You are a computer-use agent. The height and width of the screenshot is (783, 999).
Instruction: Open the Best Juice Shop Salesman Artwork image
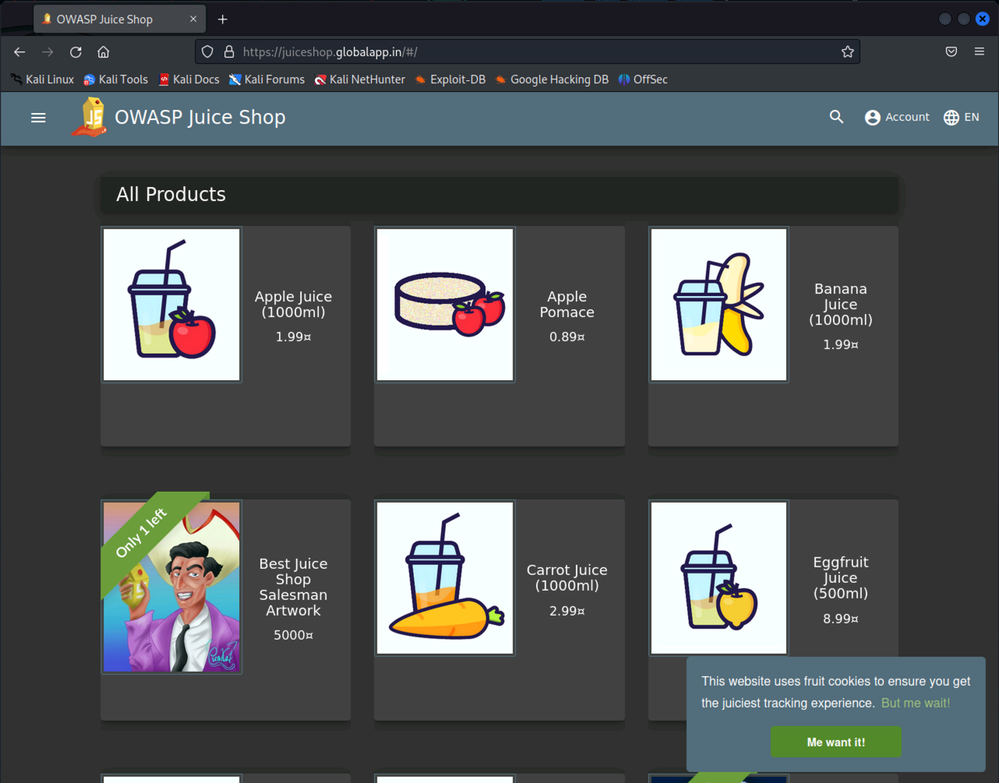tap(171, 587)
